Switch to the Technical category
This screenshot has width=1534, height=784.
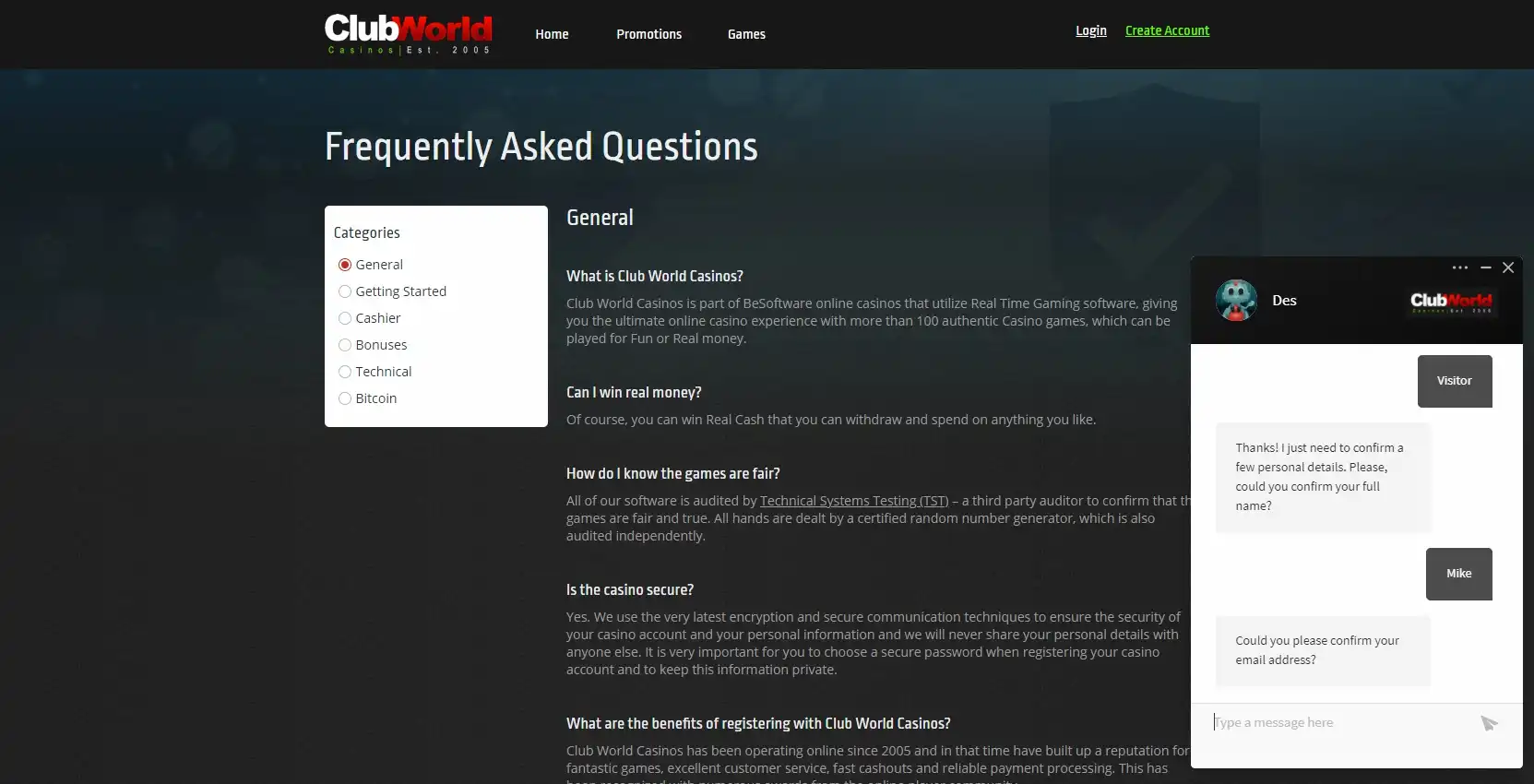(345, 372)
